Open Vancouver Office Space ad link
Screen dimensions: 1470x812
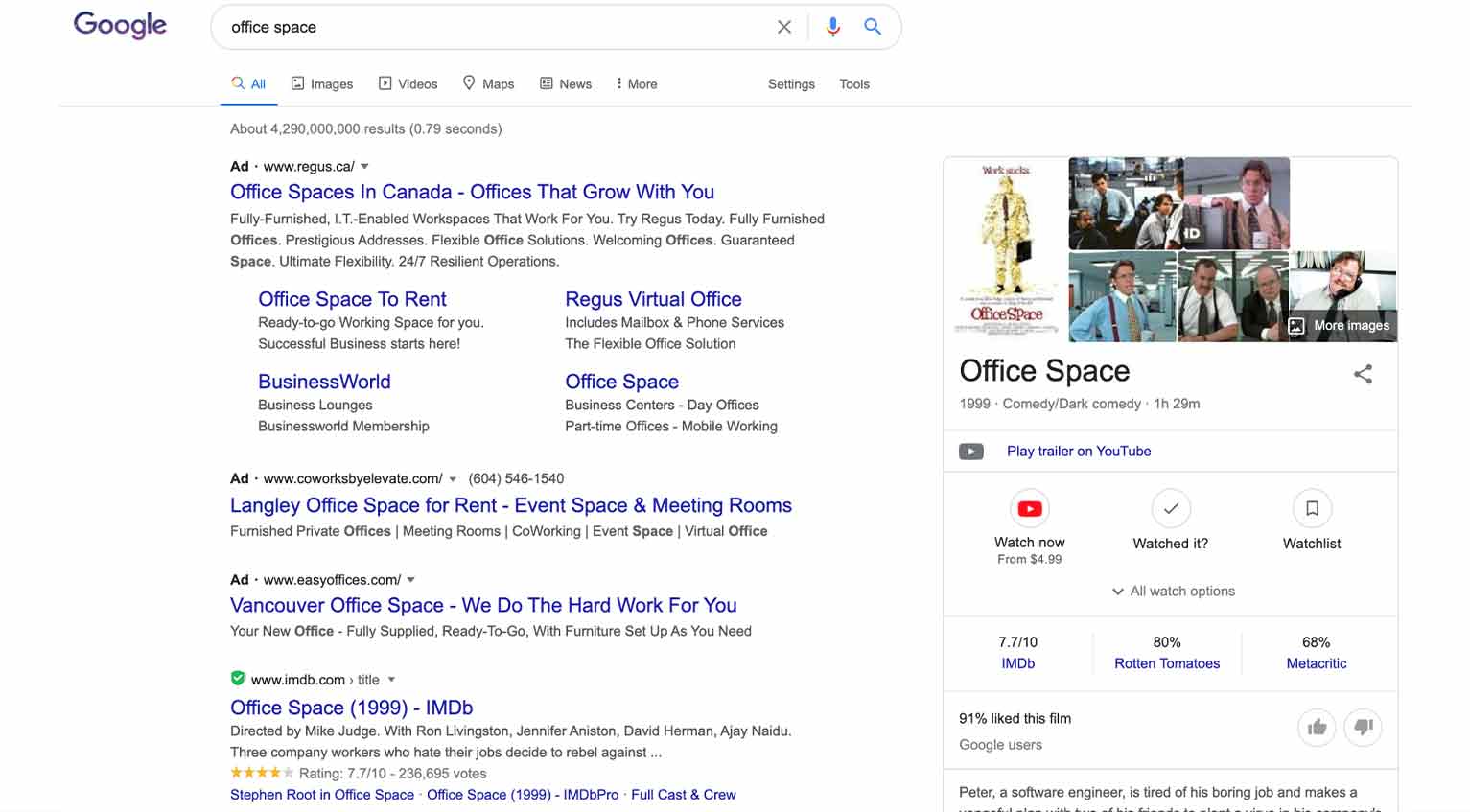pyautogui.click(x=483, y=605)
